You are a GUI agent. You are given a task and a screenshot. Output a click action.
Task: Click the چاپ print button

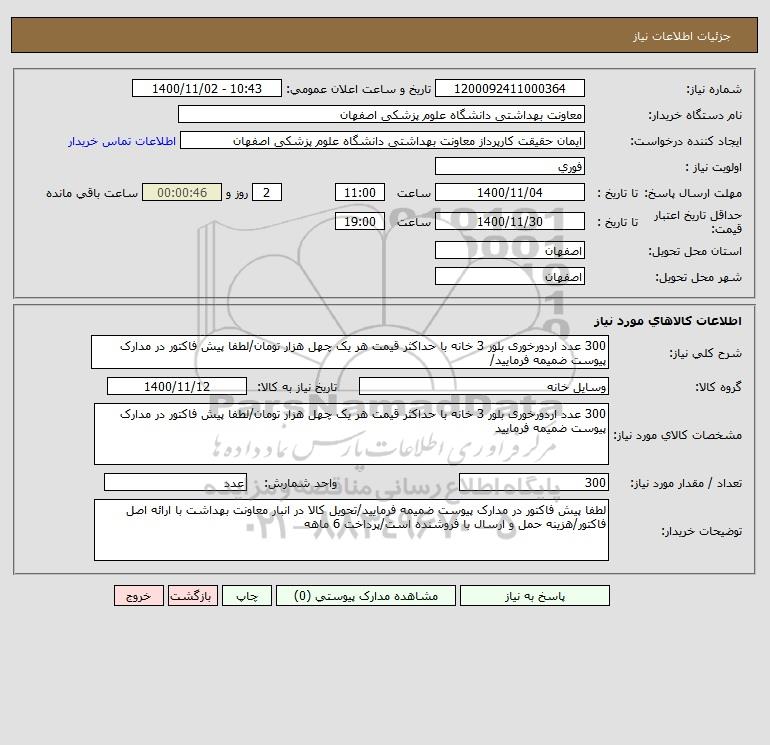click(247, 595)
